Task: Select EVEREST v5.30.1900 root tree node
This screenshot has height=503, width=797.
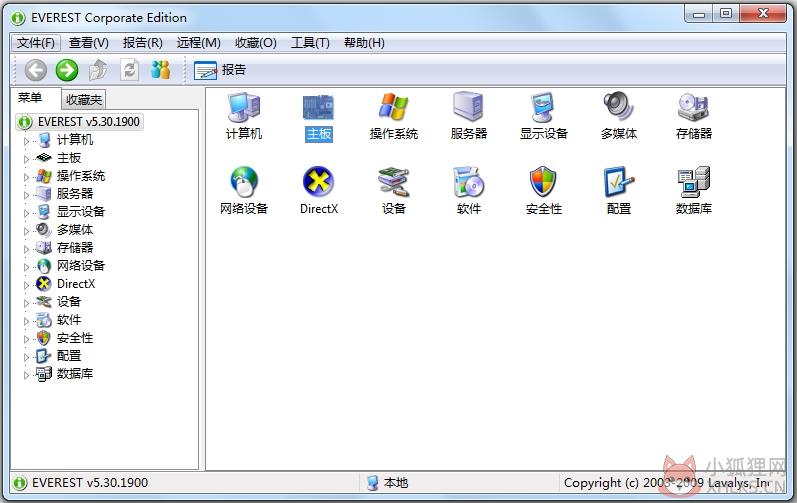Action: [79, 122]
